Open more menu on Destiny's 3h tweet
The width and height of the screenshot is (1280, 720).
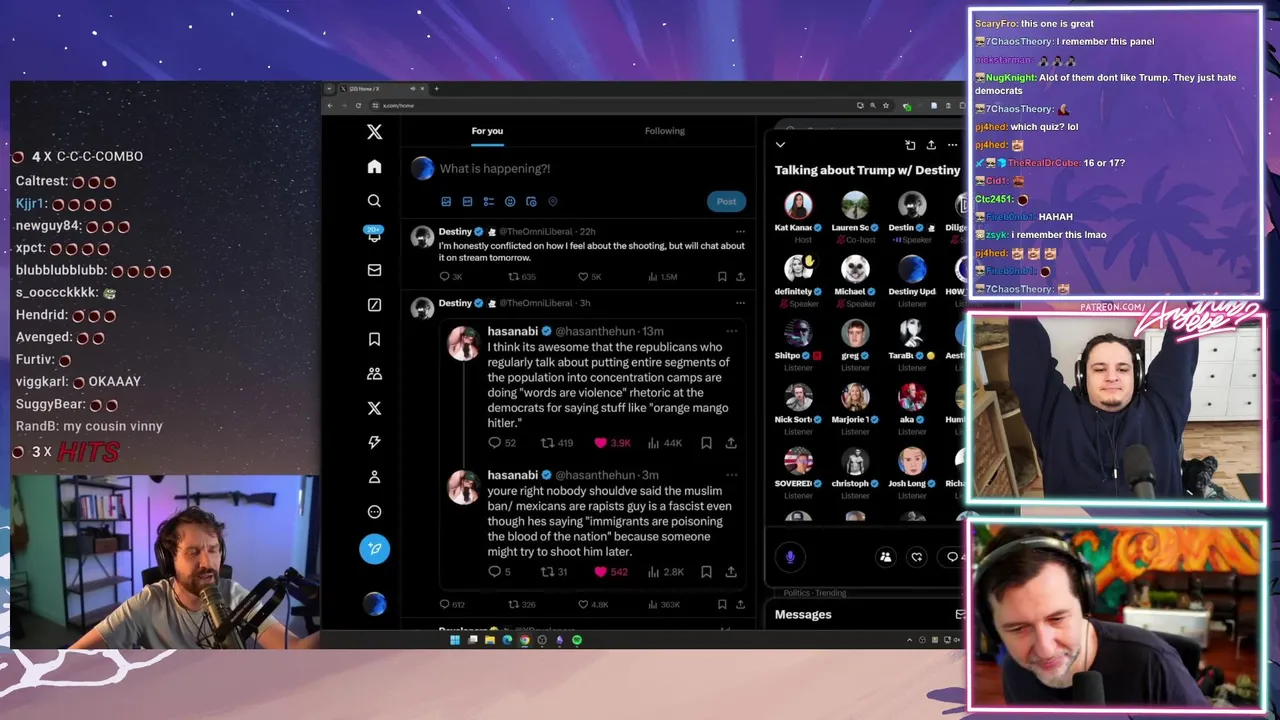click(x=740, y=303)
